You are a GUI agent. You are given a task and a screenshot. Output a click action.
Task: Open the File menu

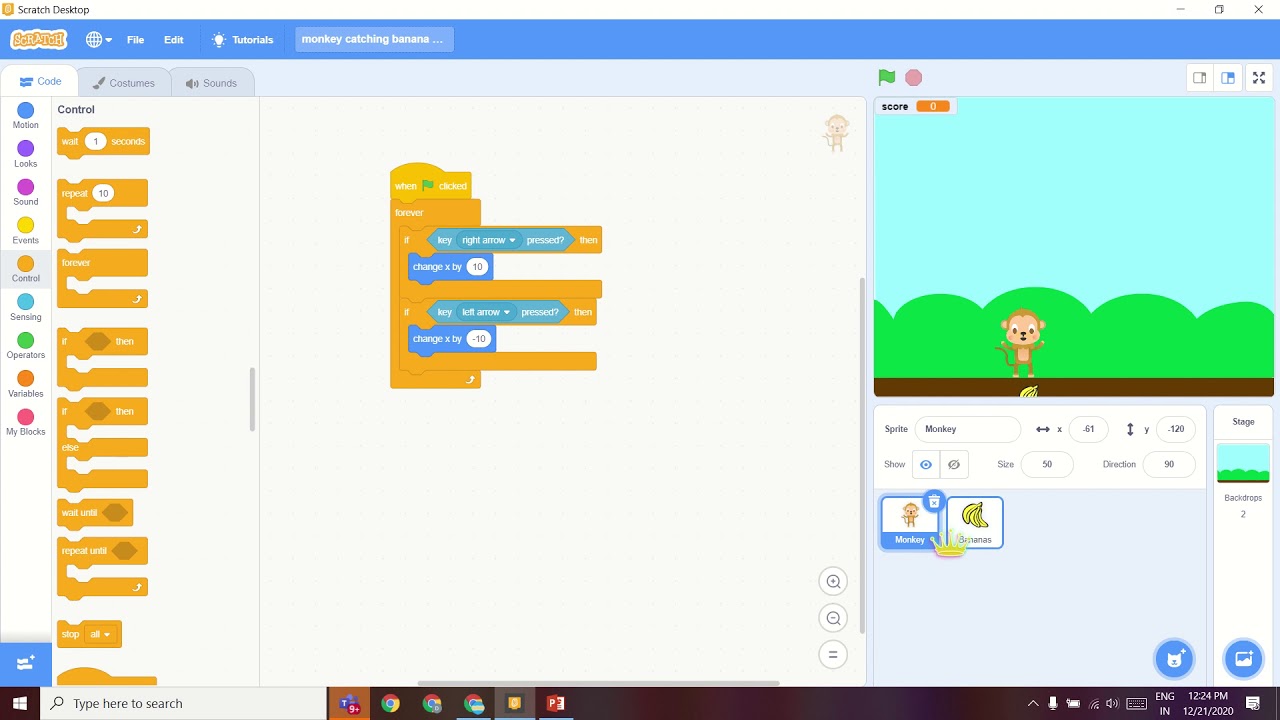click(135, 40)
